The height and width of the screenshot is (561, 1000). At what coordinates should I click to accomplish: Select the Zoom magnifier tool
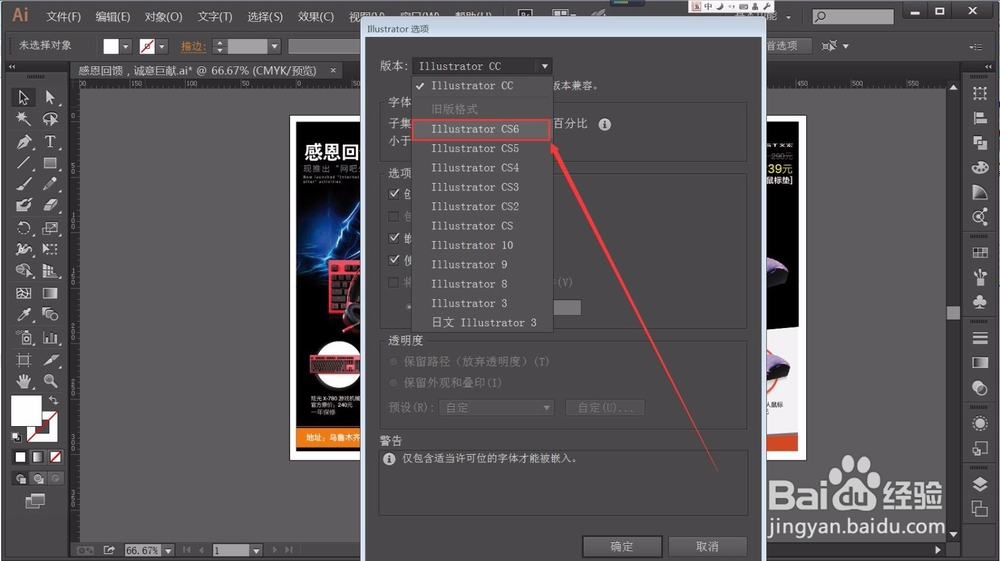(x=50, y=381)
